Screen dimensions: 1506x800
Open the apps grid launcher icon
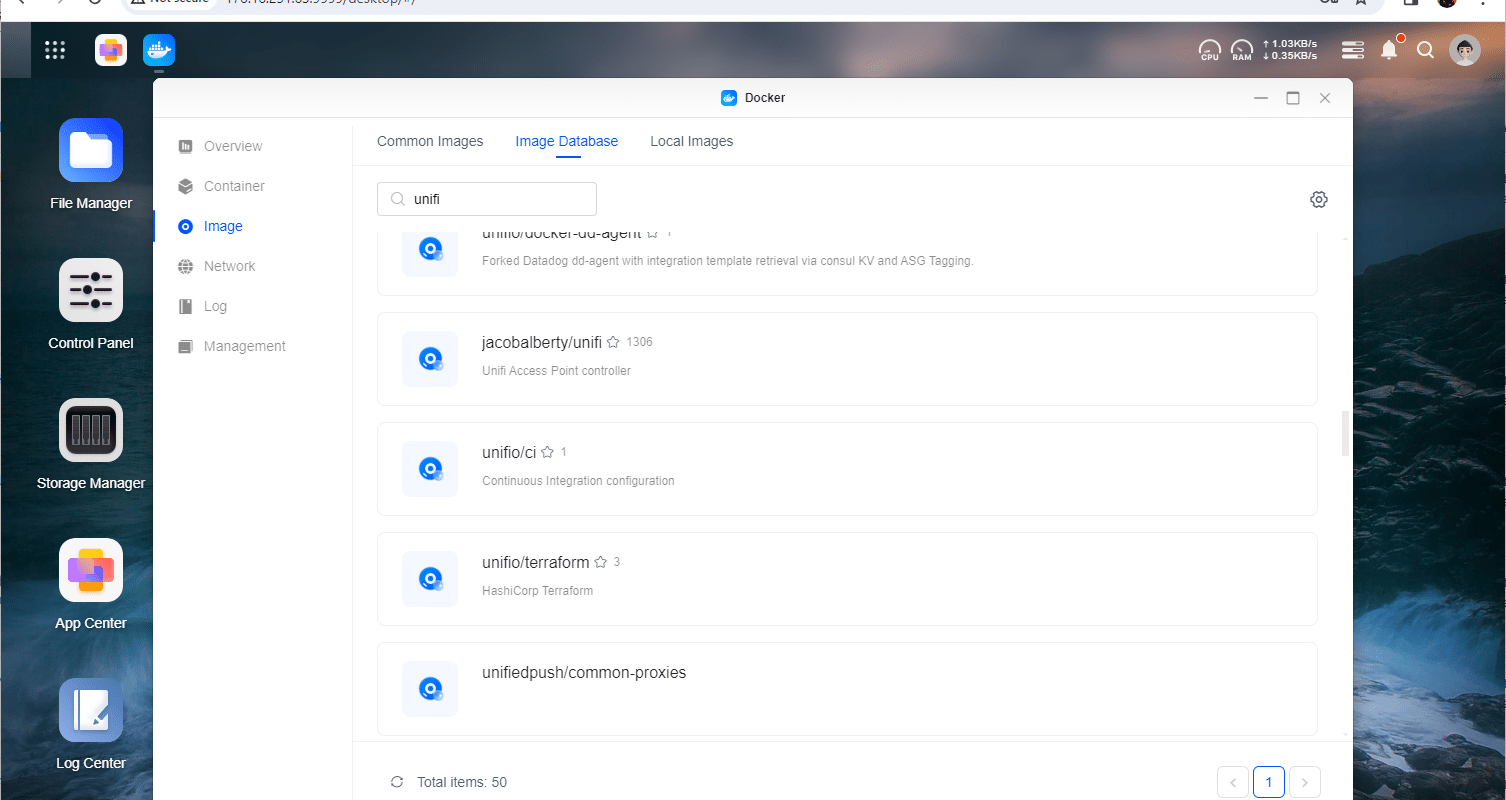point(55,50)
